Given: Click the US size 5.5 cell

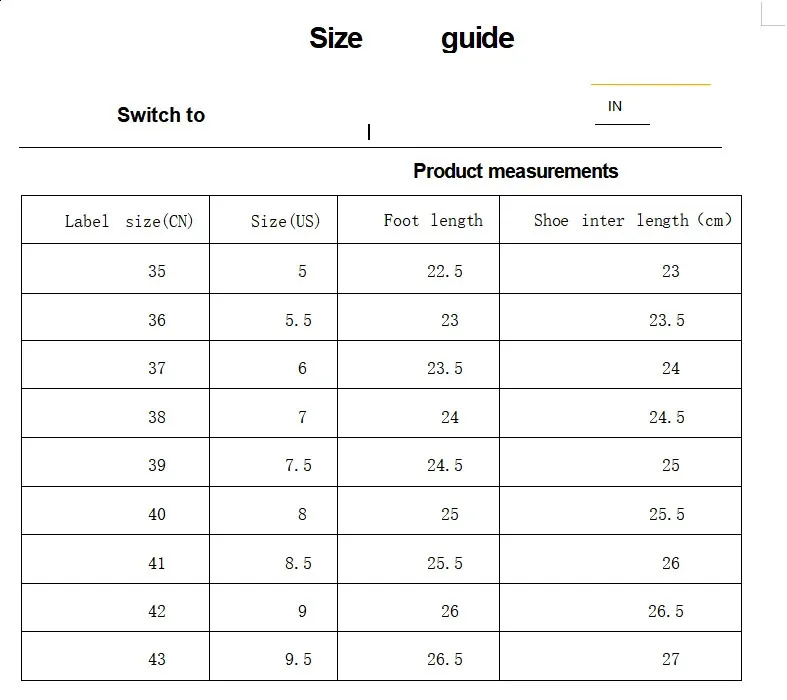Looking at the screenshot, I should 274,318.
